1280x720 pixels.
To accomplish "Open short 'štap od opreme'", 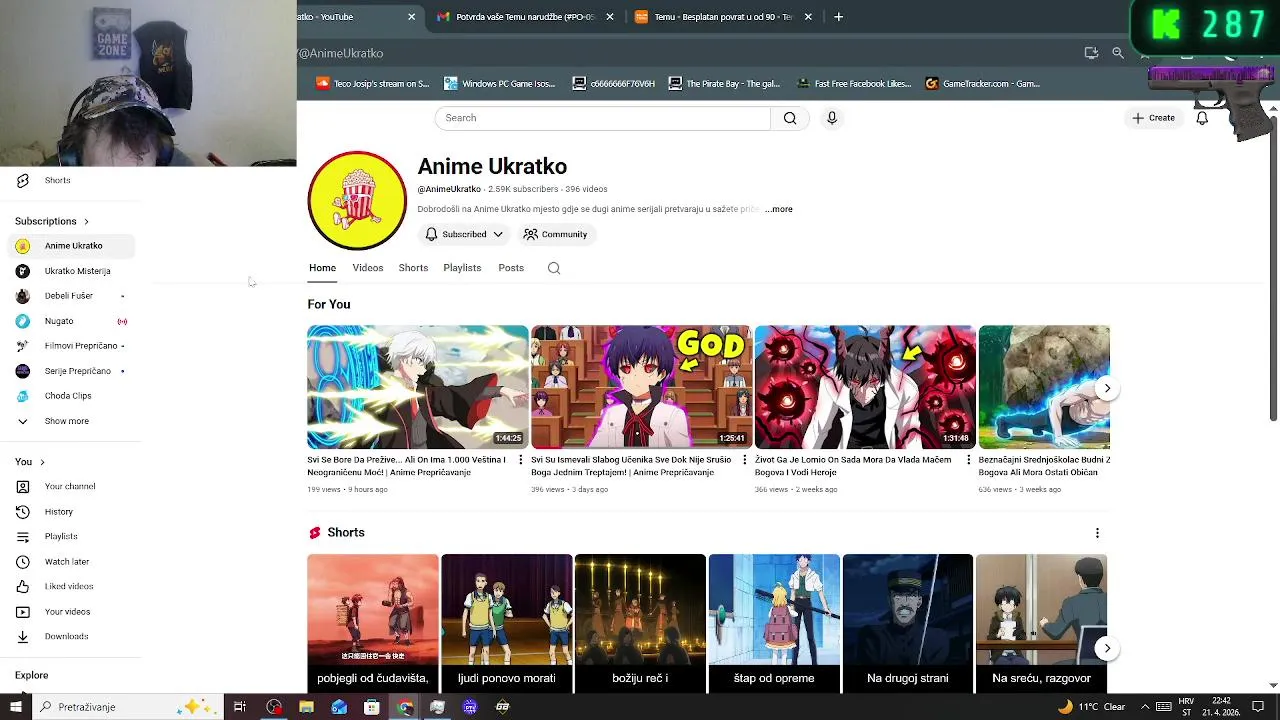I will (774, 622).
